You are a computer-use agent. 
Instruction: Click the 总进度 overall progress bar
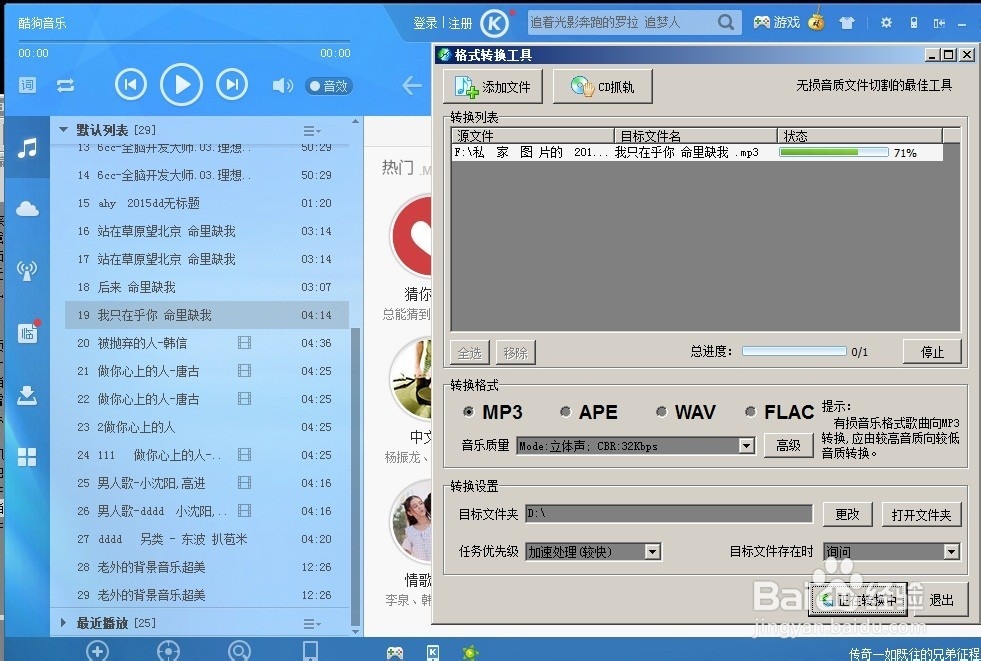point(794,351)
